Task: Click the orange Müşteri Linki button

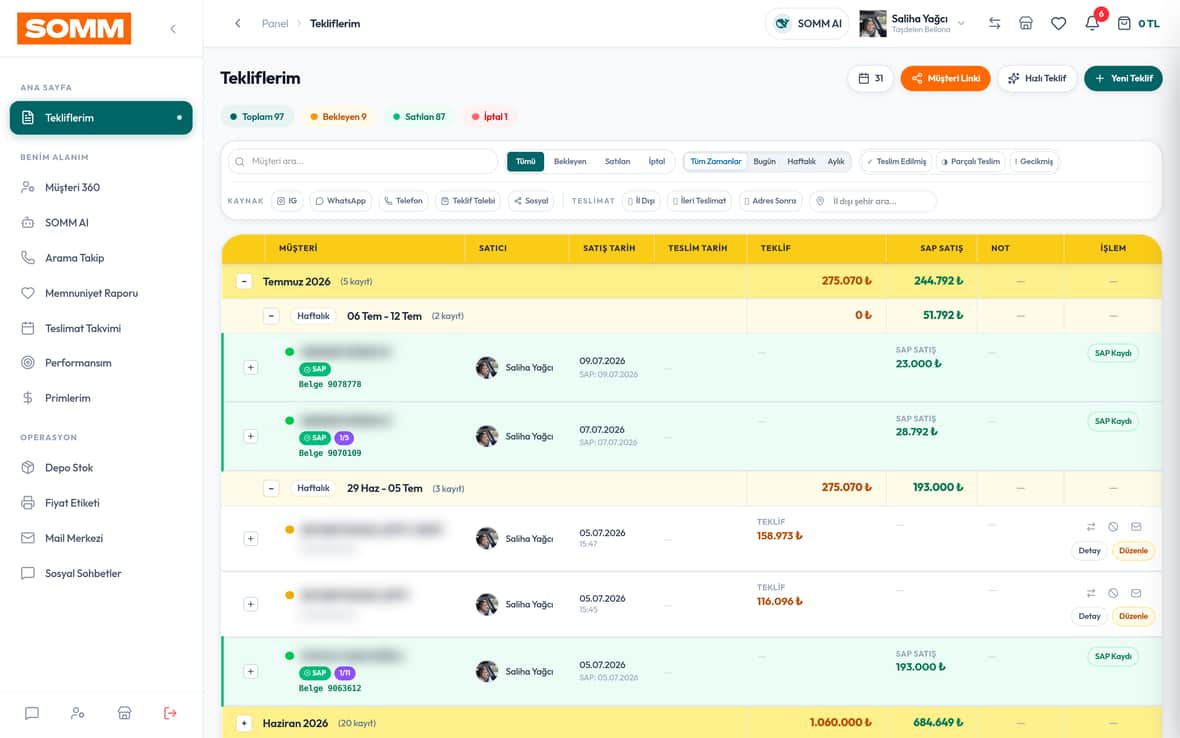Action: (945, 78)
